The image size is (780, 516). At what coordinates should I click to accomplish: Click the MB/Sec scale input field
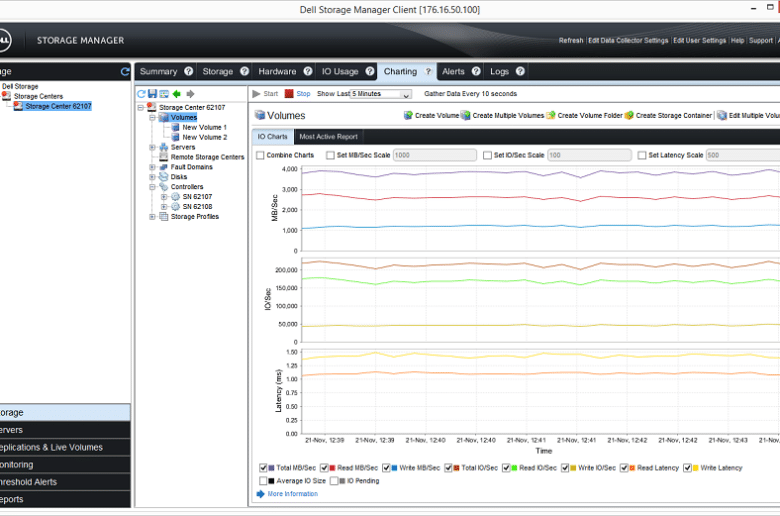pos(434,155)
